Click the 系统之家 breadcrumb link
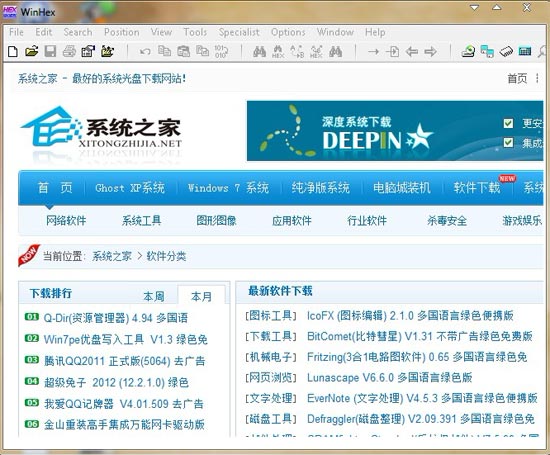Image resolution: width=550 pixels, height=455 pixels. pos(112,256)
